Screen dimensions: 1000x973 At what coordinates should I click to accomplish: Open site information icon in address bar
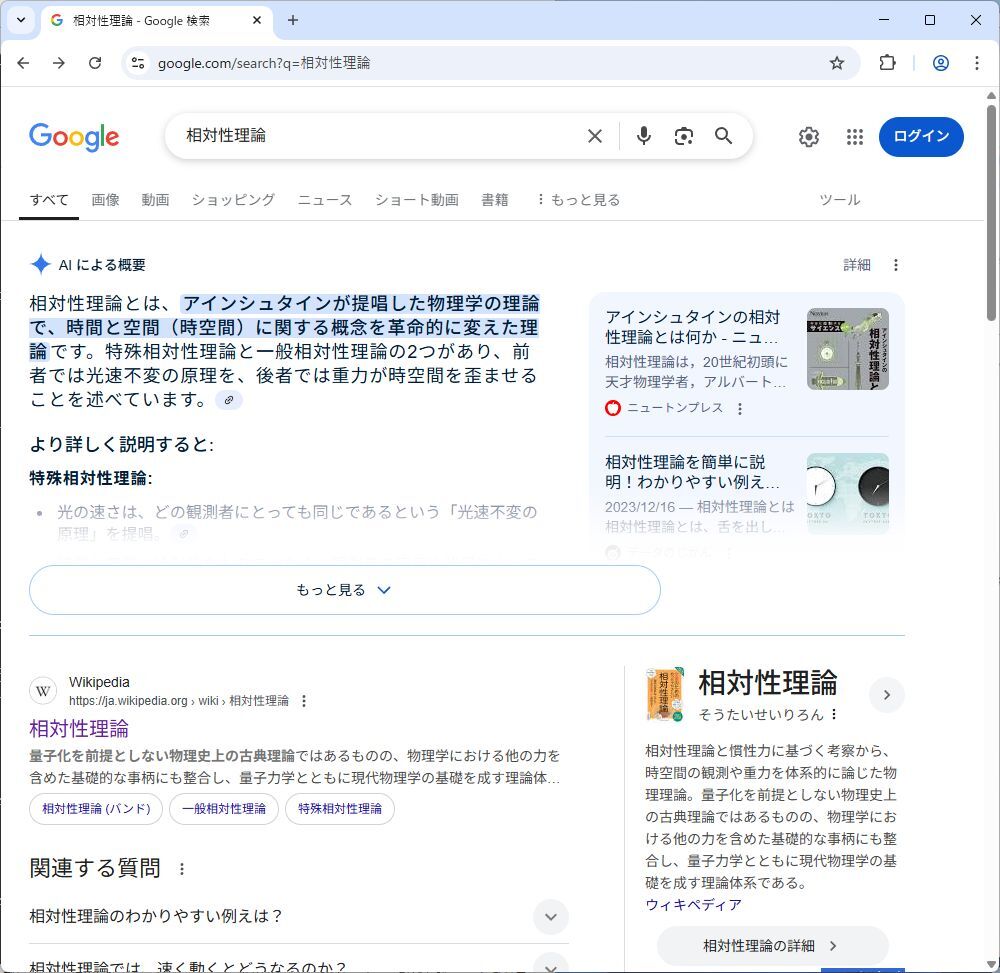138,63
